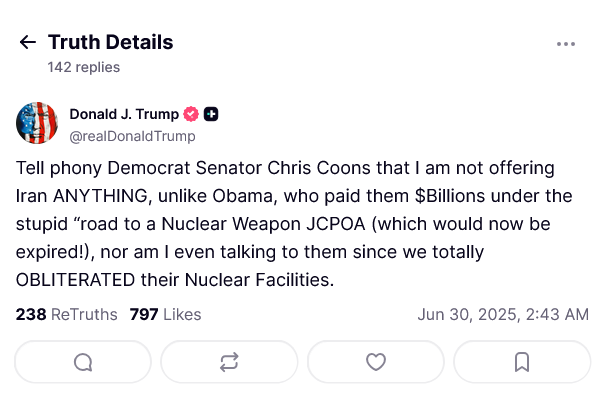Click the word JCPOA in the post
606x398 pixels.
click(x=336, y=224)
